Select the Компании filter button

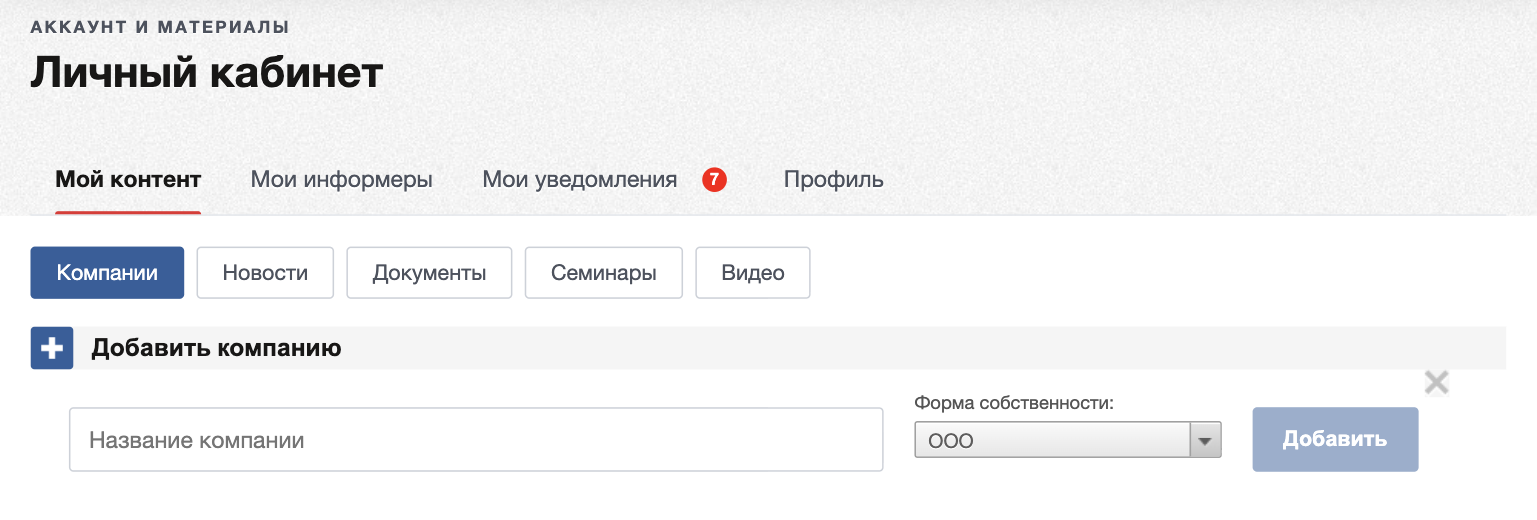[x=107, y=273]
